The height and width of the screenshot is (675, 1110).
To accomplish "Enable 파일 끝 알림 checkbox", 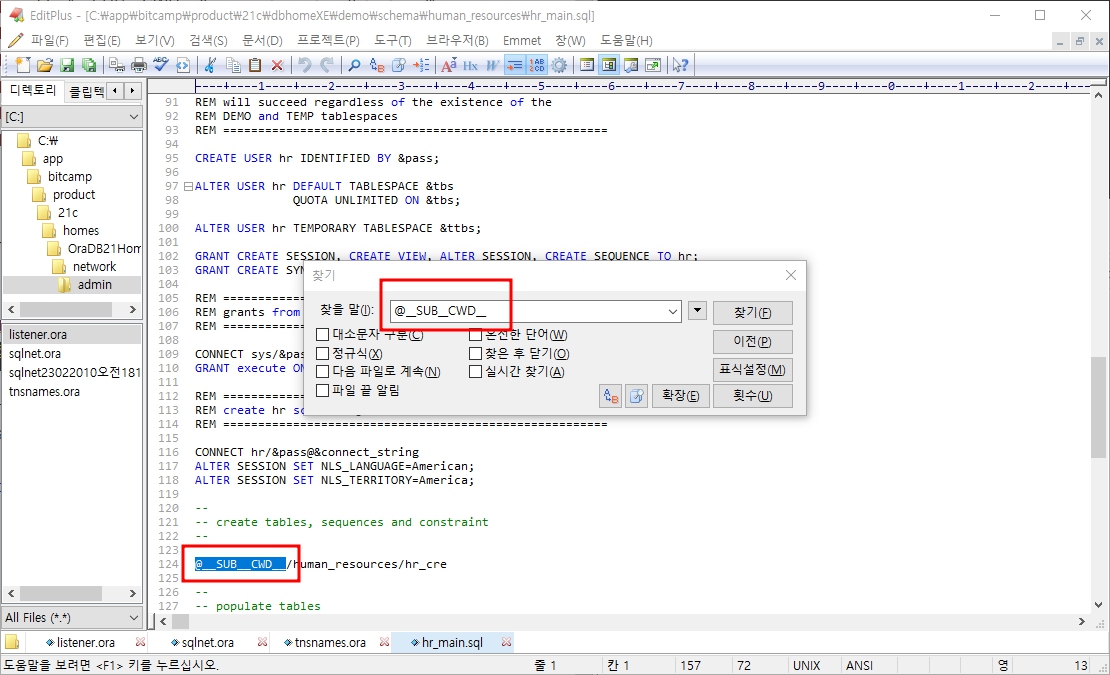I will pyautogui.click(x=322, y=390).
